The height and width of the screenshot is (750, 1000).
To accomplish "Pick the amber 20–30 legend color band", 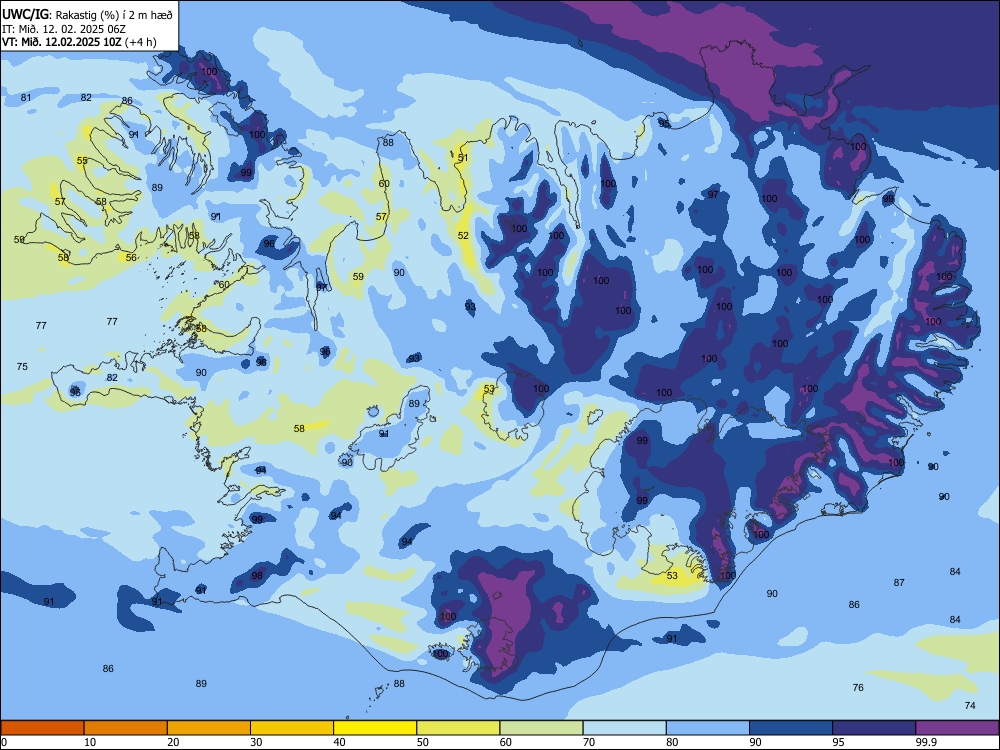I will tap(209, 728).
